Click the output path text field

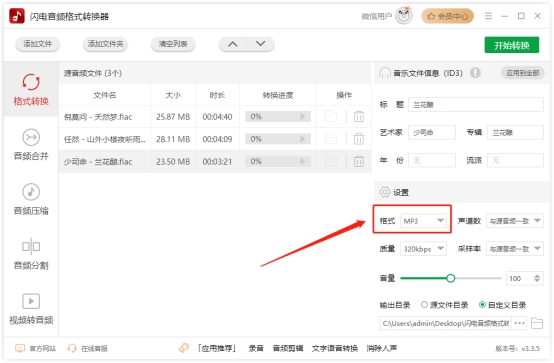446,323
